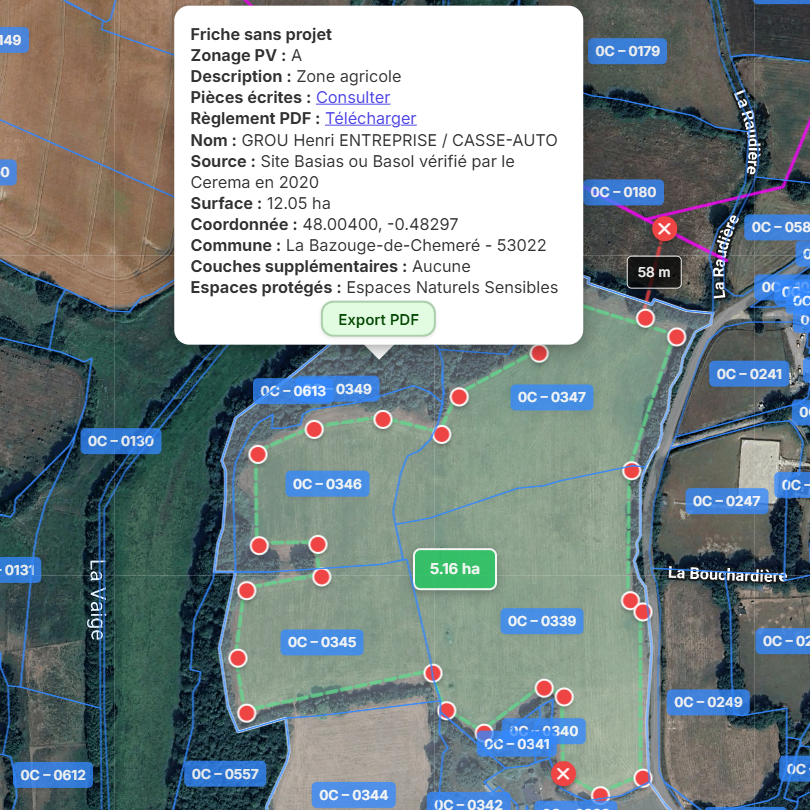
Task: Click the 0C-0180 parcel tag
Action: (623, 192)
